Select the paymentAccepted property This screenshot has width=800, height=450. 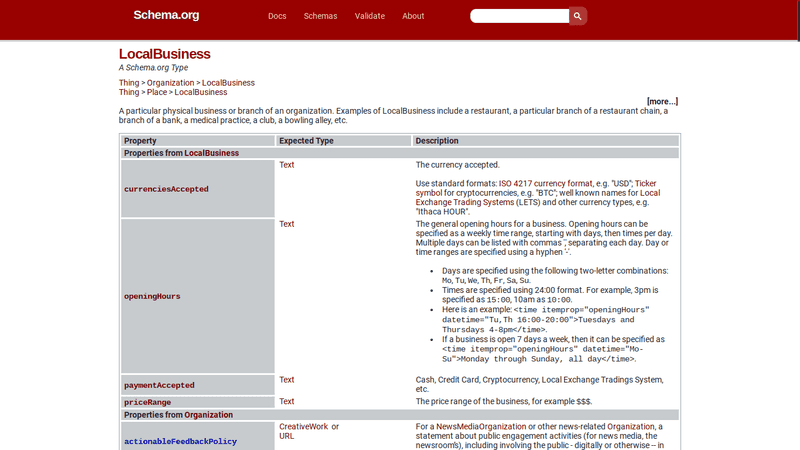pyautogui.click(x=159, y=385)
